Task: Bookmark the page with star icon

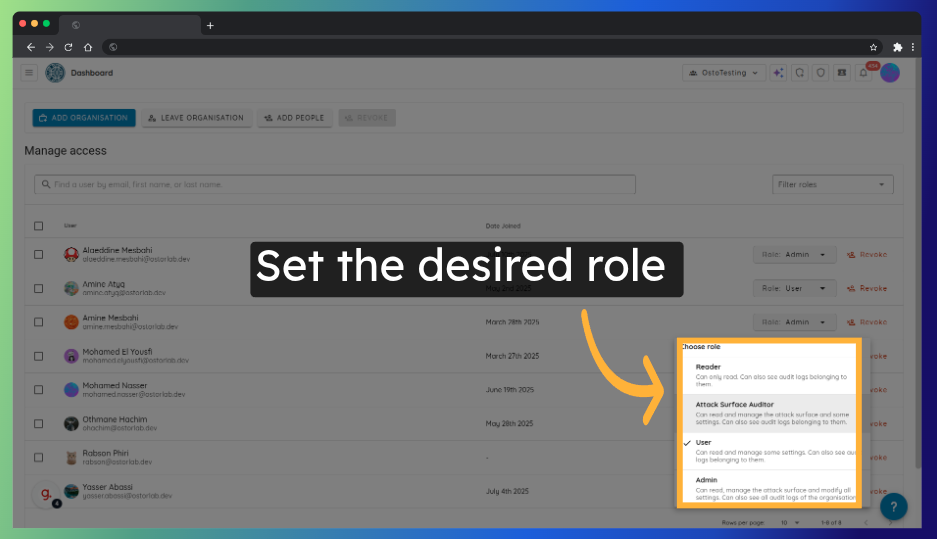Action: pyautogui.click(x=873, y=47)
